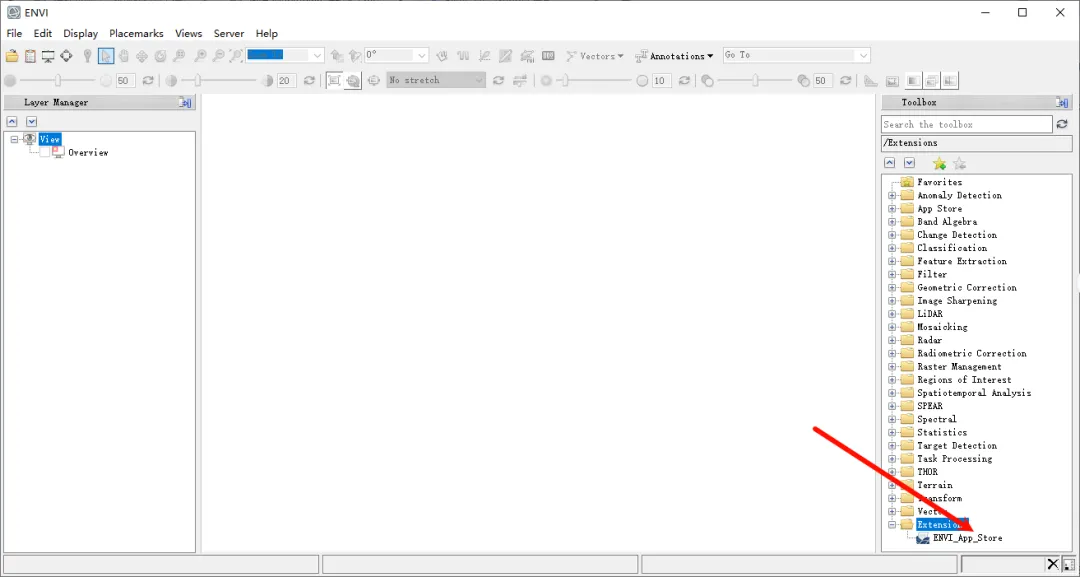This screenshot has width=1080, height=577.
Task: Open the Annotations dropdown menu
Action: pyautogui.click(x=674, y=56)
